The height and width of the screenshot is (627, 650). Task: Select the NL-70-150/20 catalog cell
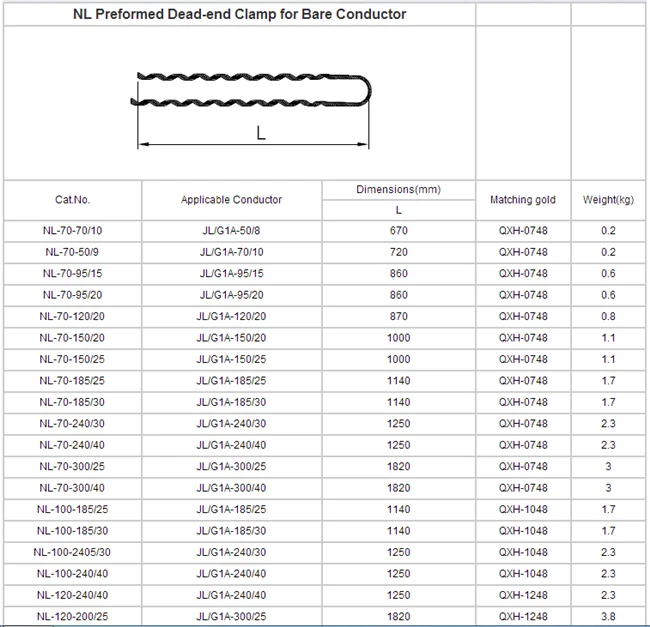pyautogui.click(x=72, y=338)
